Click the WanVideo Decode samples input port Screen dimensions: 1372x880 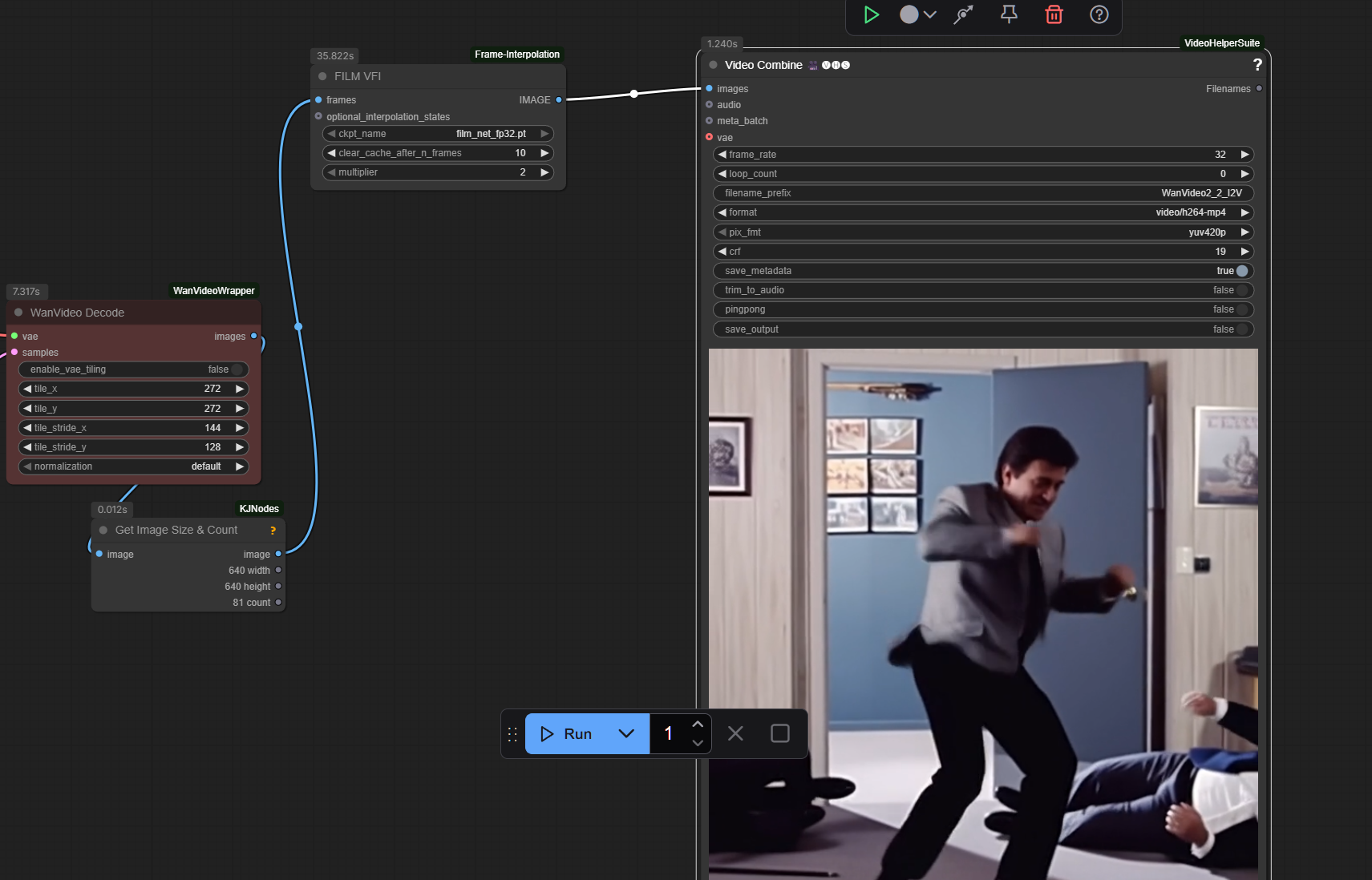pos(14,352)
